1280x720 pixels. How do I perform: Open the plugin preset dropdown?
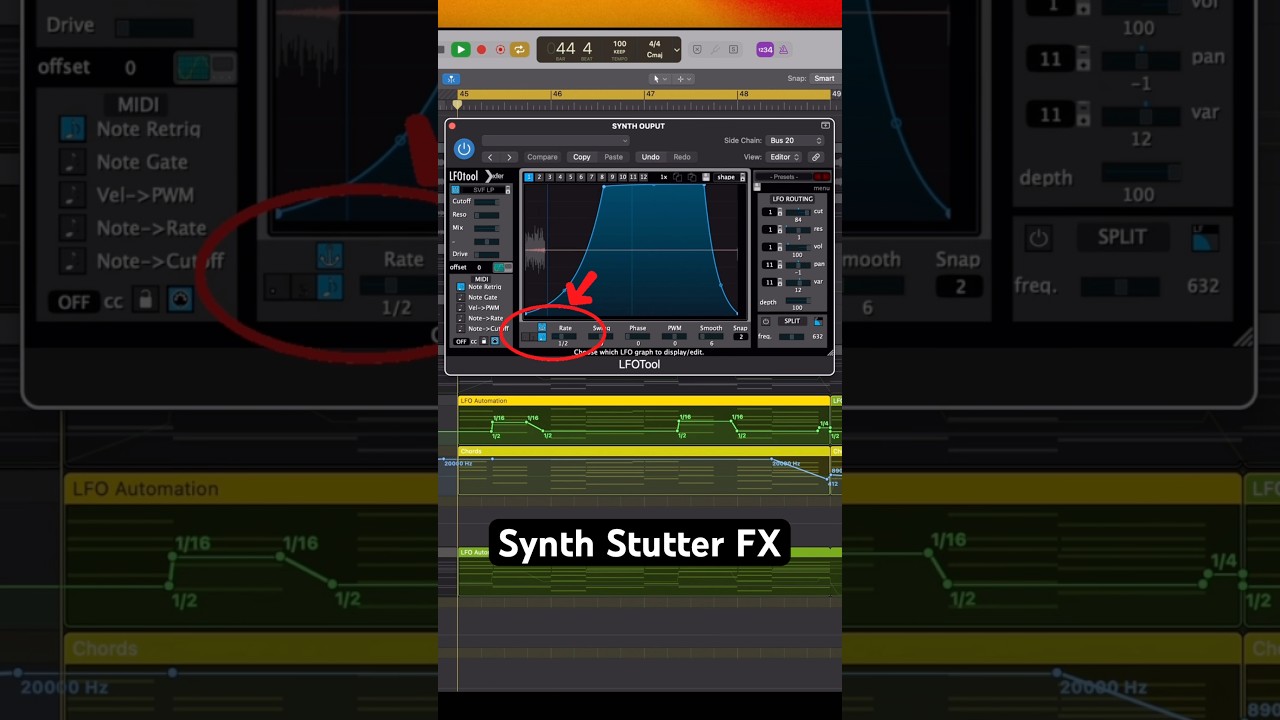[x=555, y=141]
